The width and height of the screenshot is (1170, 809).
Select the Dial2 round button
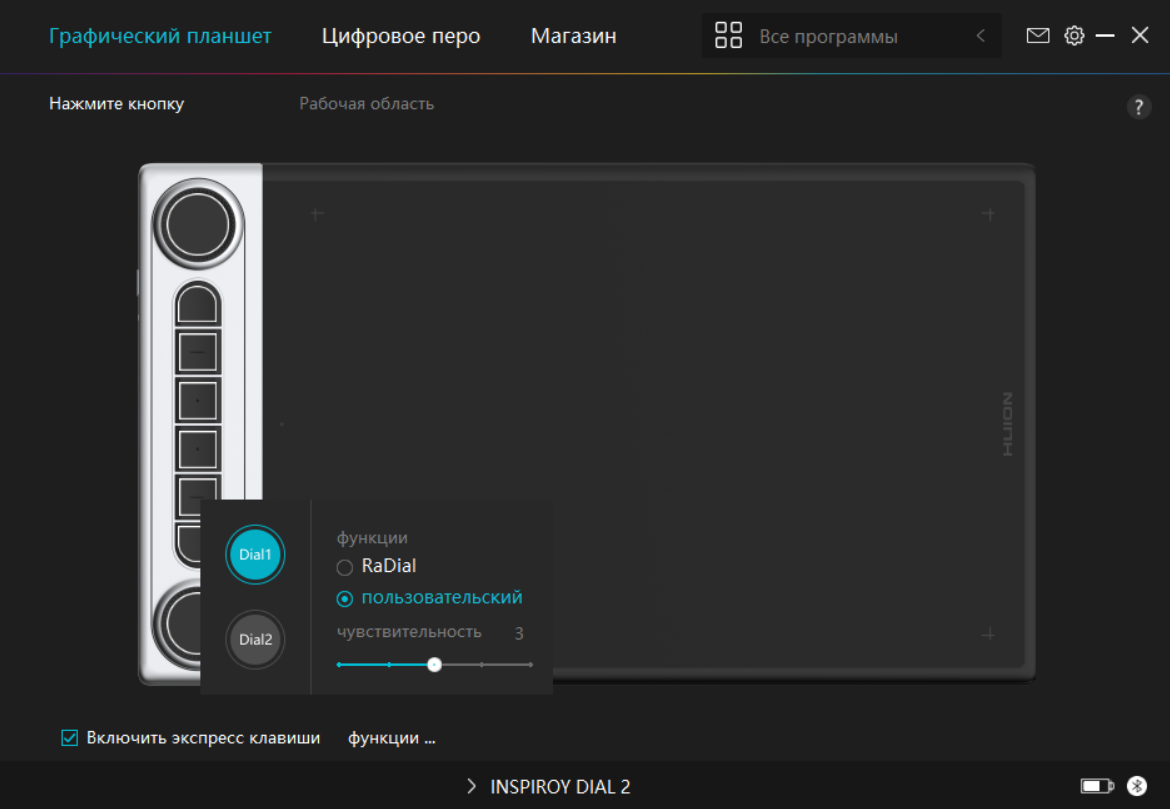pos(255,640)
